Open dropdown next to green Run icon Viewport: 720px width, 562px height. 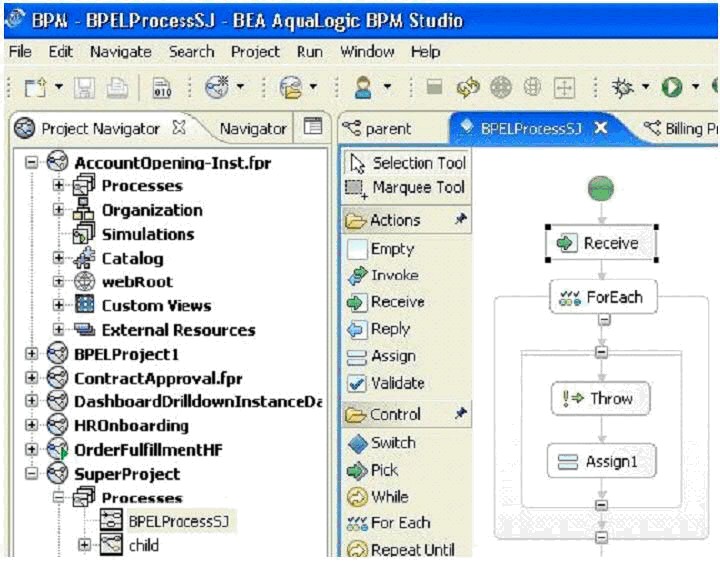695,86
